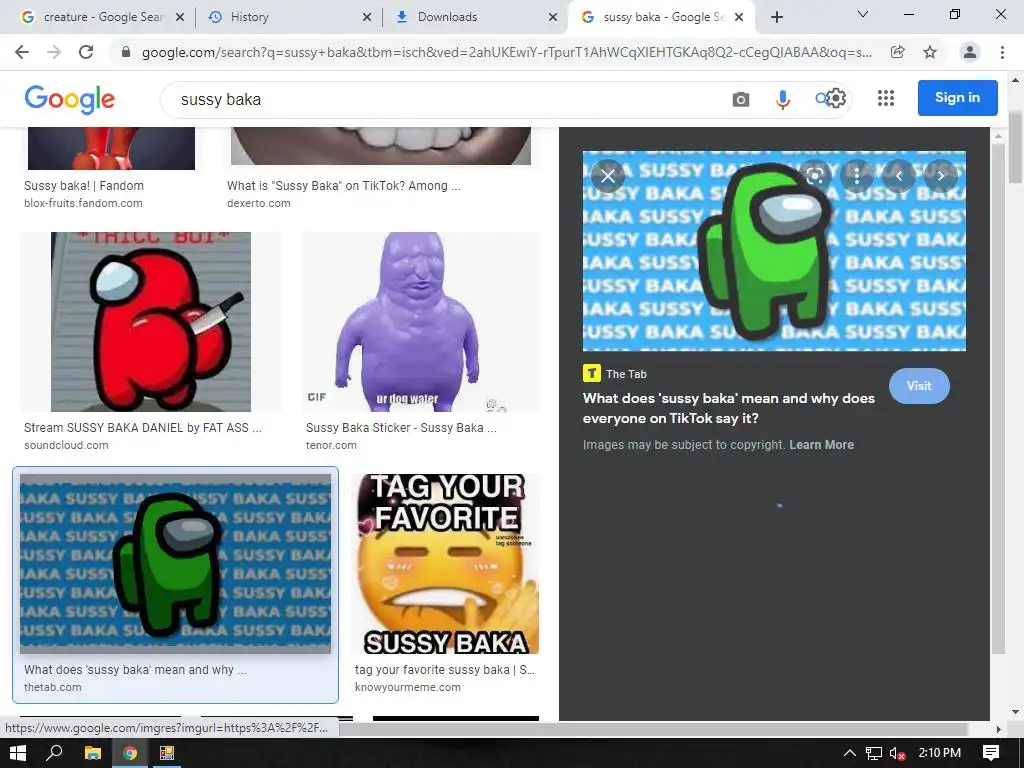Viewport: 1024px width, 768px height.
Task: Open the Windows Start menu
Action: [x=18, y=753]
